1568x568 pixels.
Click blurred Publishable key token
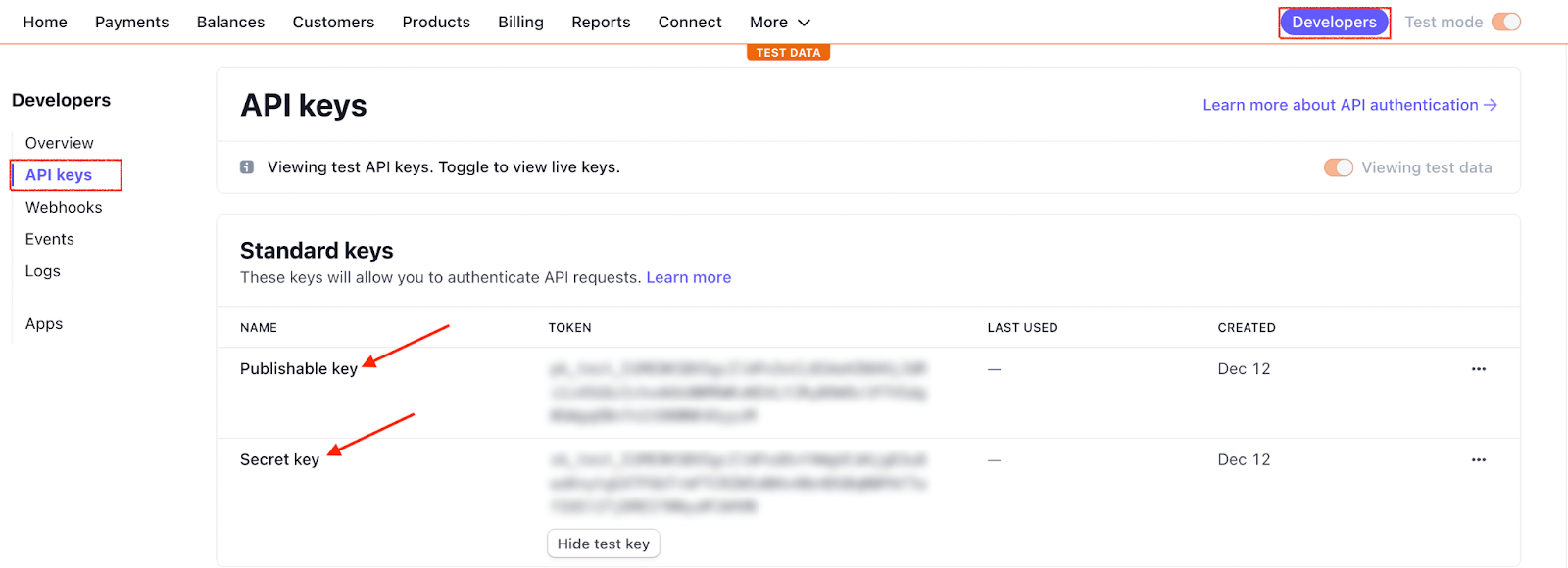click(x=738, y=392)
